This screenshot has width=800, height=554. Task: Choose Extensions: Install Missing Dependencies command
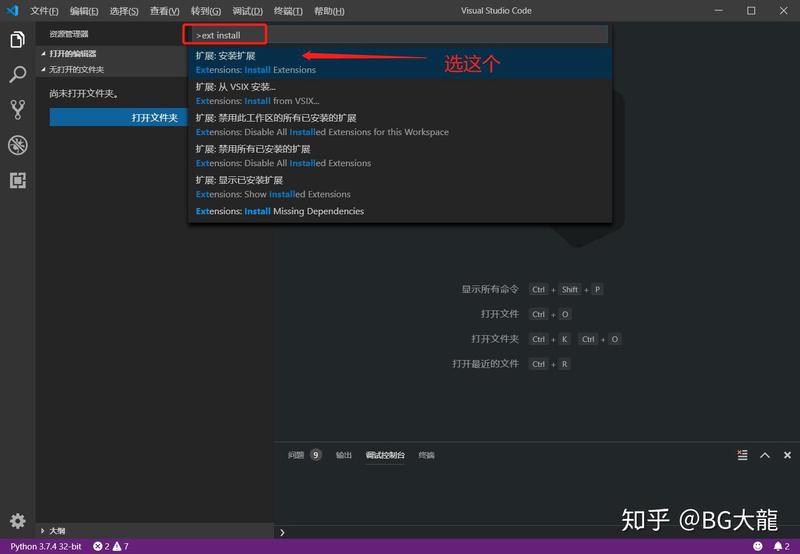click(x=400, y=211)
